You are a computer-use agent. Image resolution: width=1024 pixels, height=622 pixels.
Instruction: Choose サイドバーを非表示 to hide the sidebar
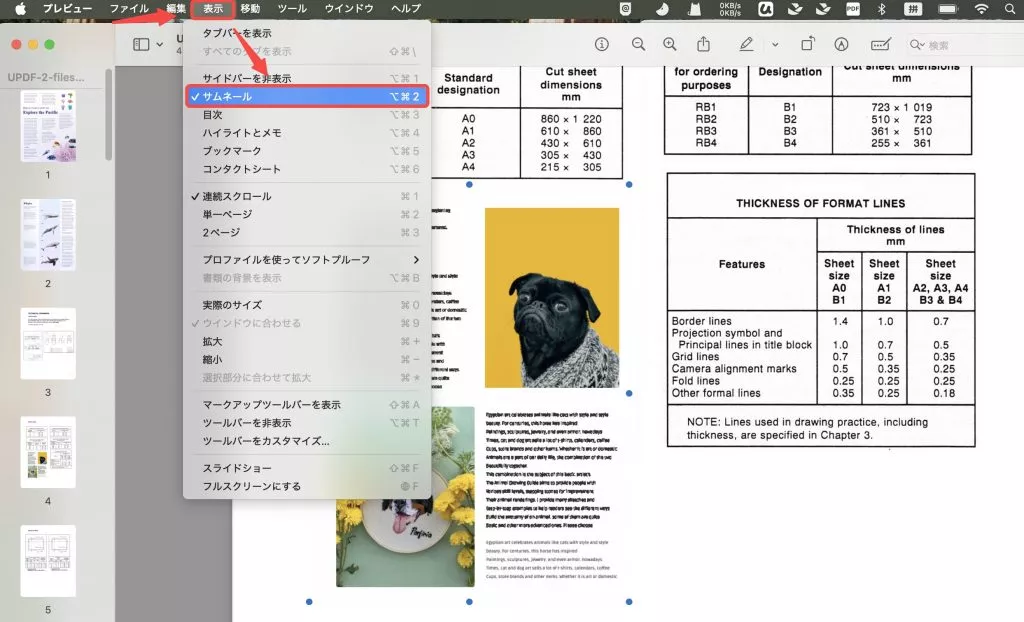point(307,78)
